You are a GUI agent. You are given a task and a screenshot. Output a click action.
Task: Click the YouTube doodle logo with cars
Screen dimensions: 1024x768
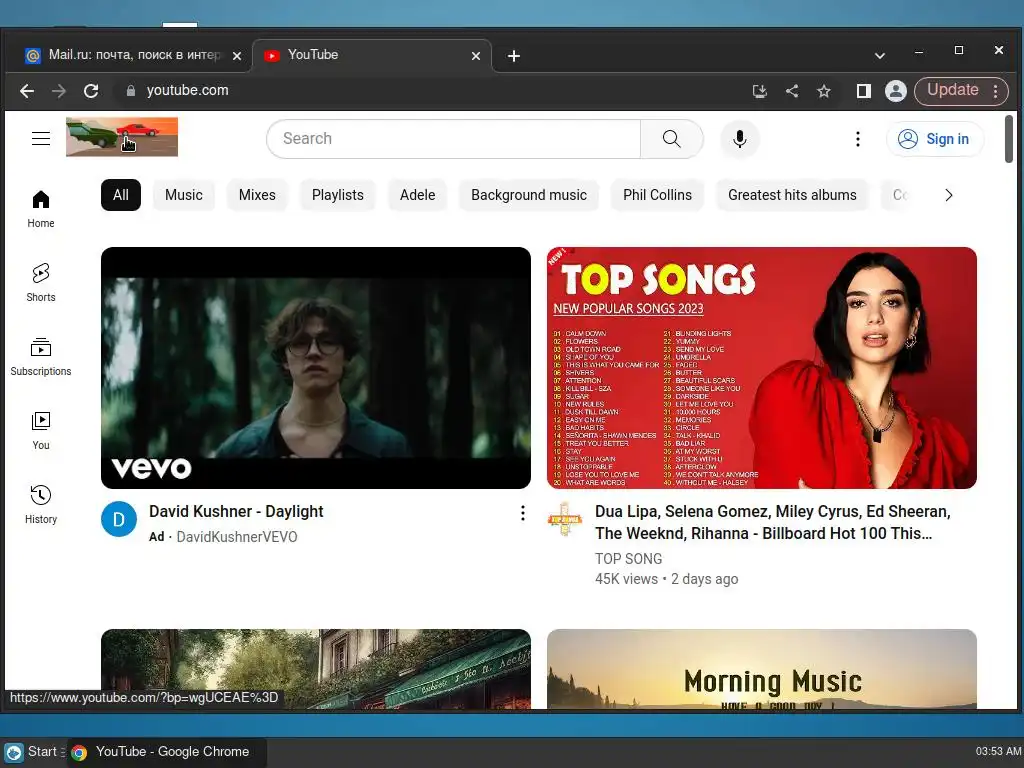(121, 136)
